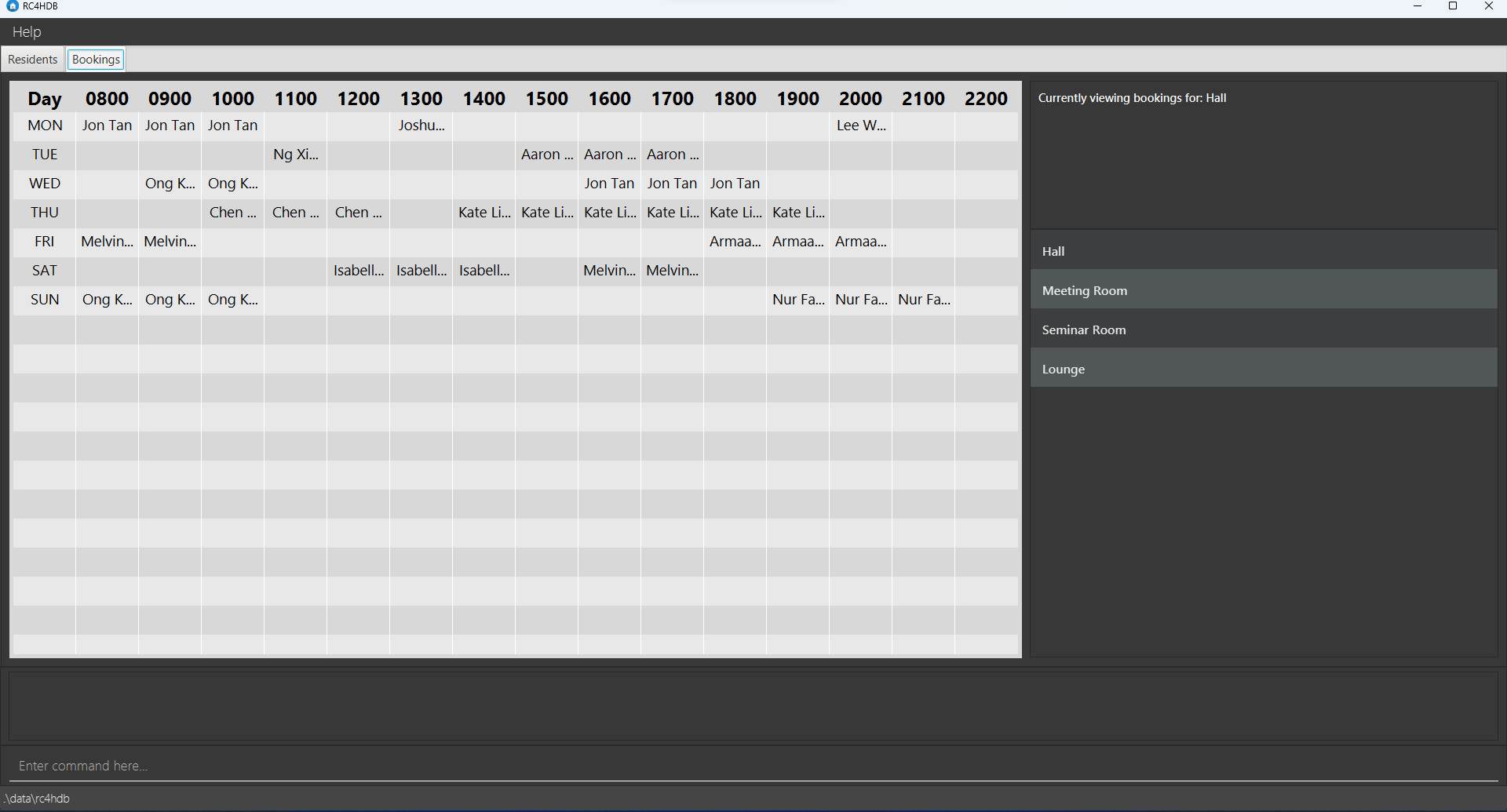Viewport: 1507px width, 812px height.
Task: Select Hall in the venue list
Action: [x=1264, y=251]
